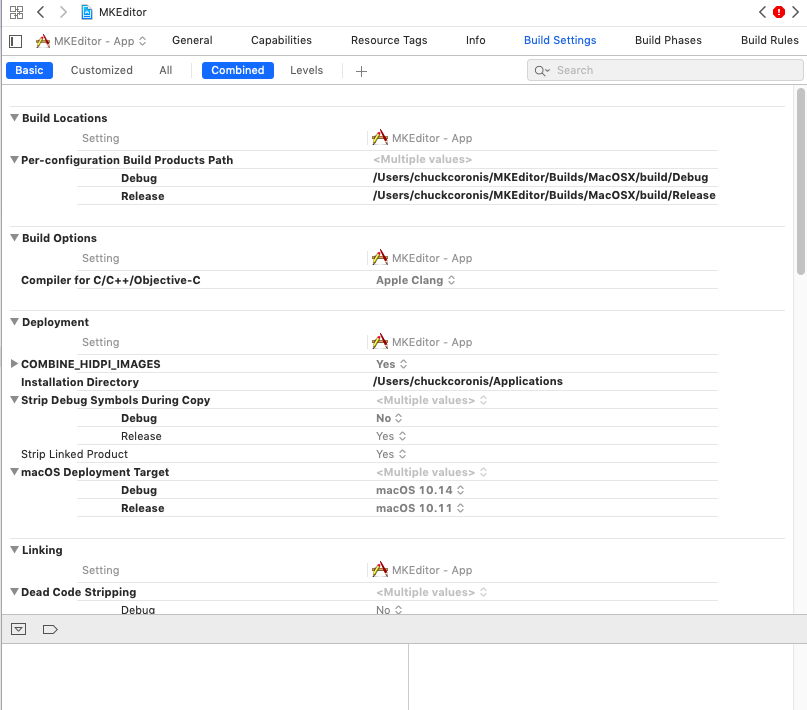Image resolution: width=807 pixels, height=710 pixels.
Task: Click the MKEditor title in jump bar
Action: (122, 12)
